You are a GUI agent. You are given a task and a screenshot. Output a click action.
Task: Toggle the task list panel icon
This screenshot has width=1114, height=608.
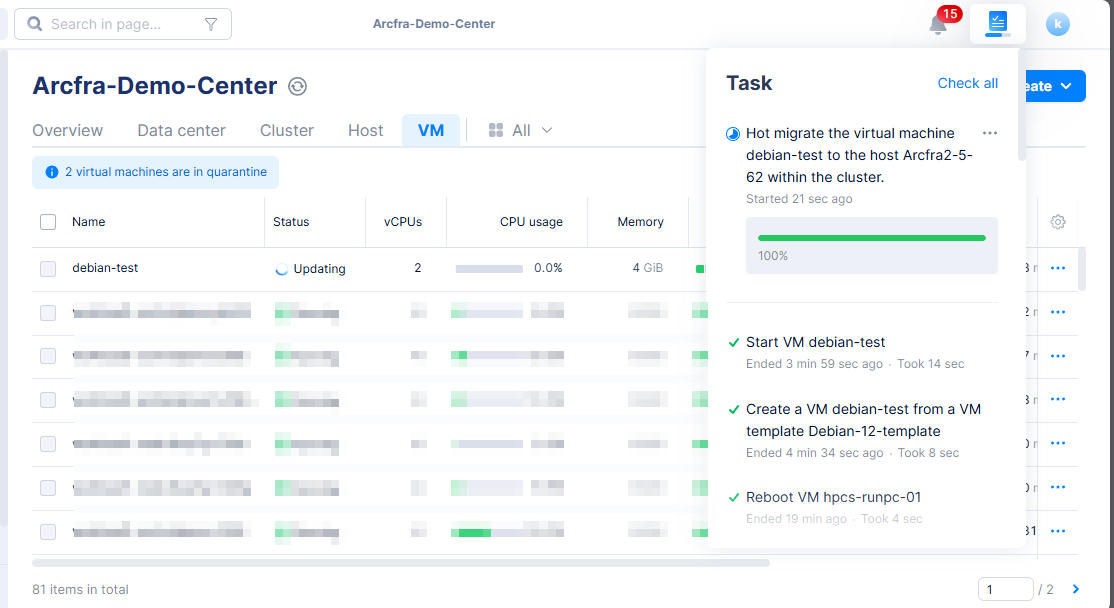(997, 23)
